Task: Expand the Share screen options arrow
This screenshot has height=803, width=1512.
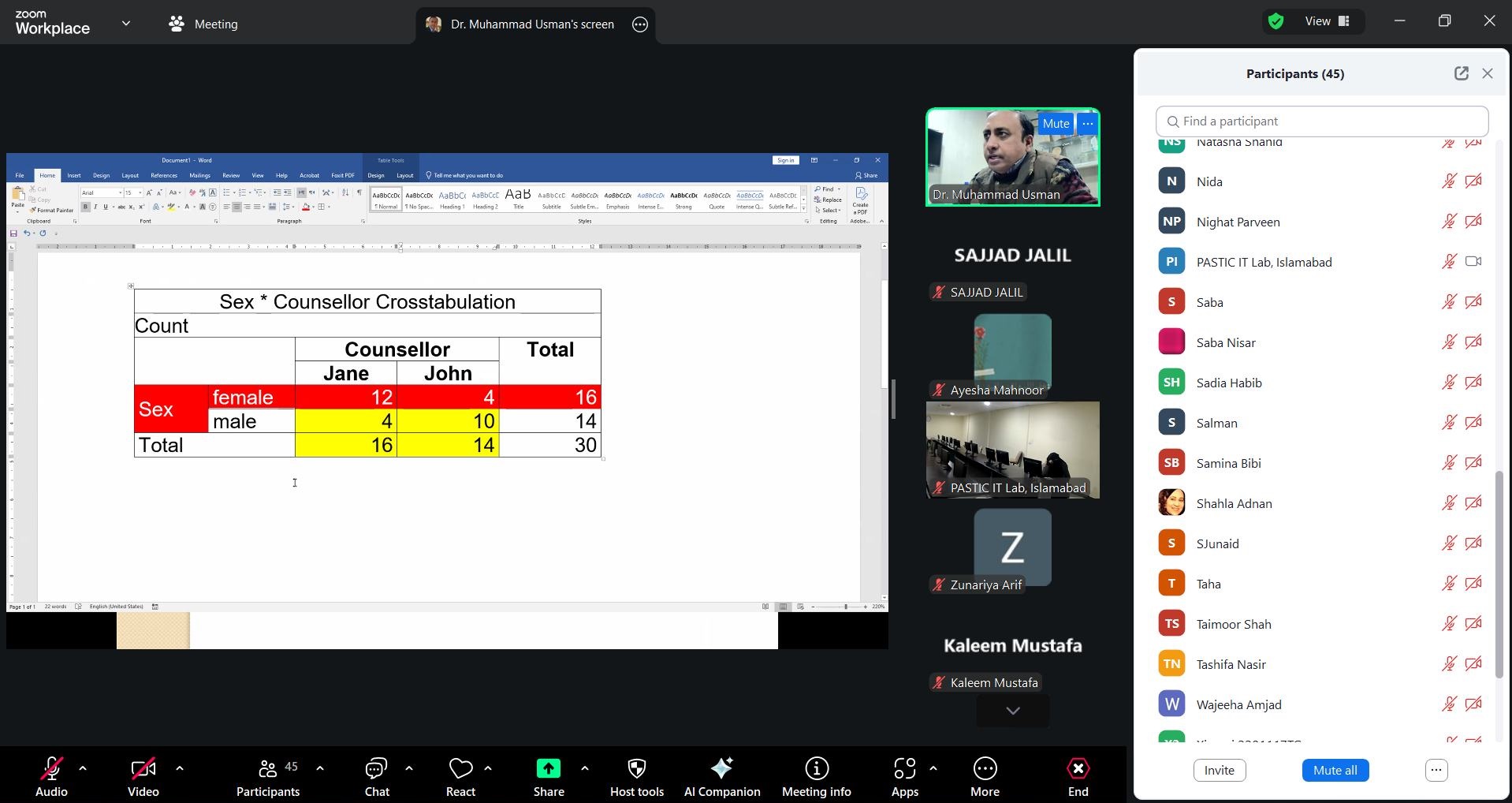Action: [584, 767]
